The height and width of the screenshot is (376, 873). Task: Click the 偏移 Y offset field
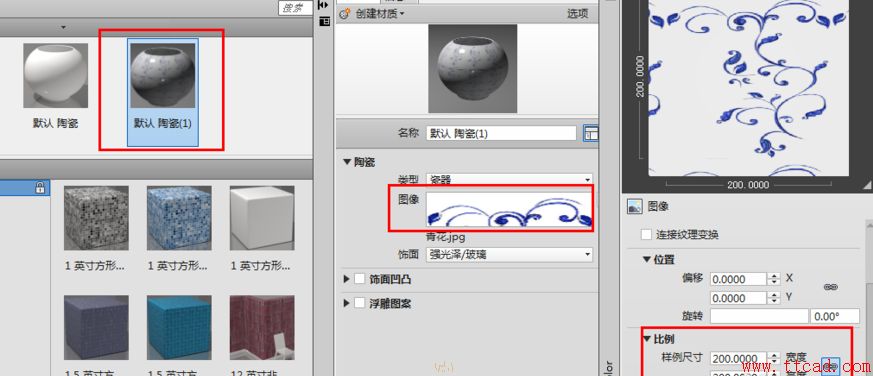coord(739,299)
